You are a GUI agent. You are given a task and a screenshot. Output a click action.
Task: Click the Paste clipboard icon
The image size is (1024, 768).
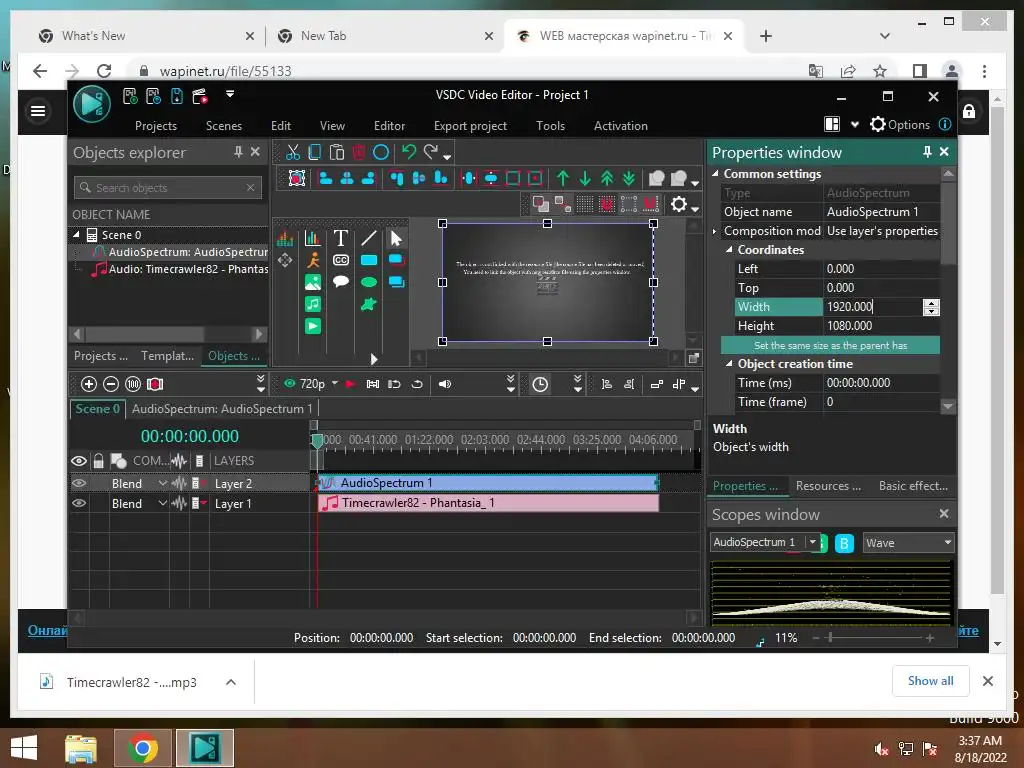pyautogui.click(x=337, y=153)
